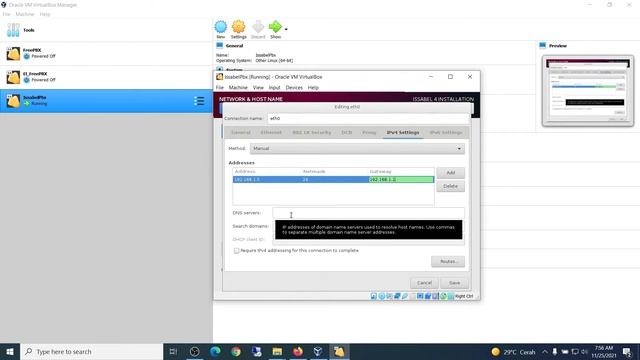Open the IssabelPbx machine list menu icon
The height and width of the screenshot is (360, 640).
199,101
